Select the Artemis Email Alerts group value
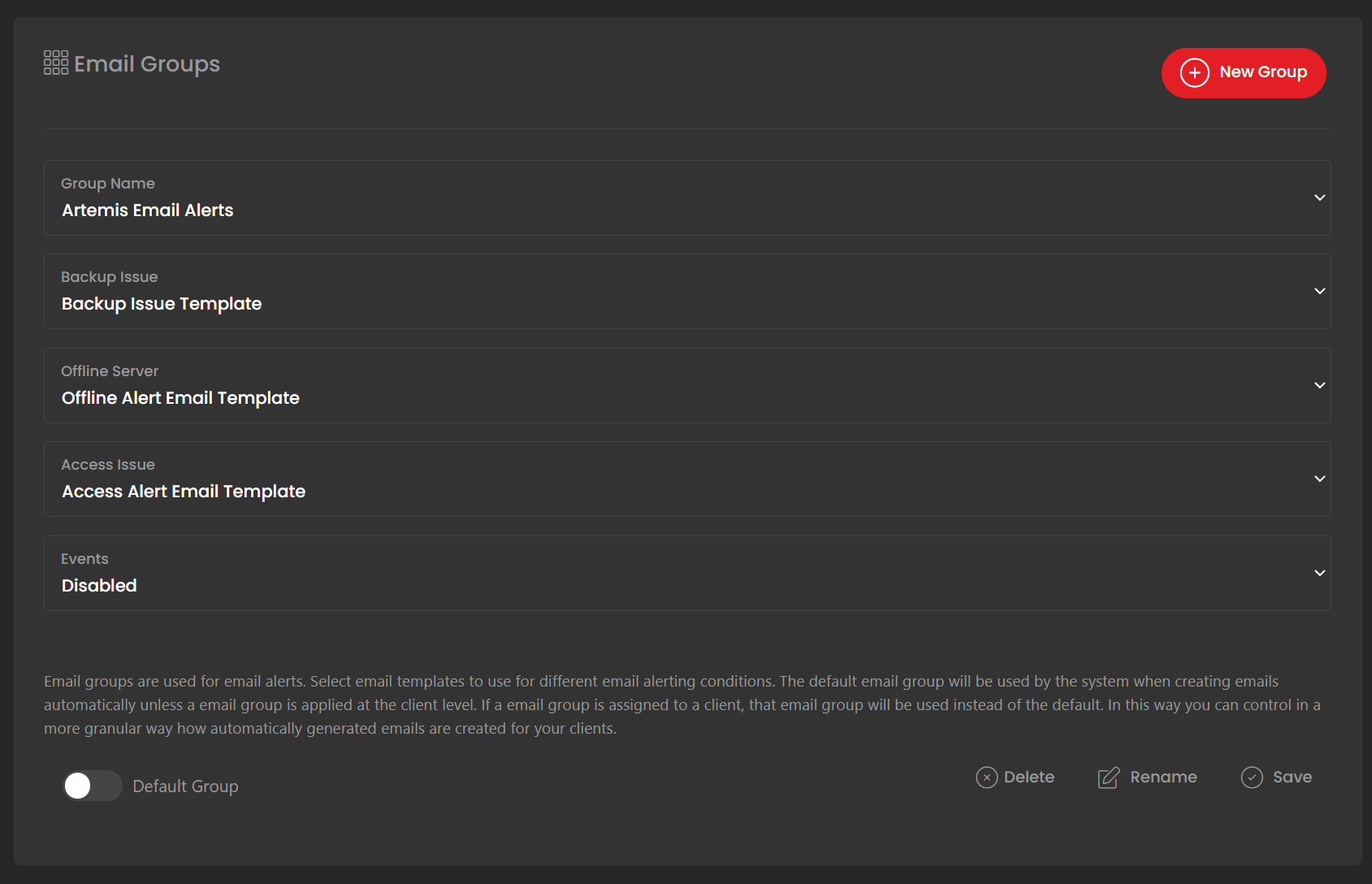The height and width of the screenshot is (884, 1372). pos(148,210)
